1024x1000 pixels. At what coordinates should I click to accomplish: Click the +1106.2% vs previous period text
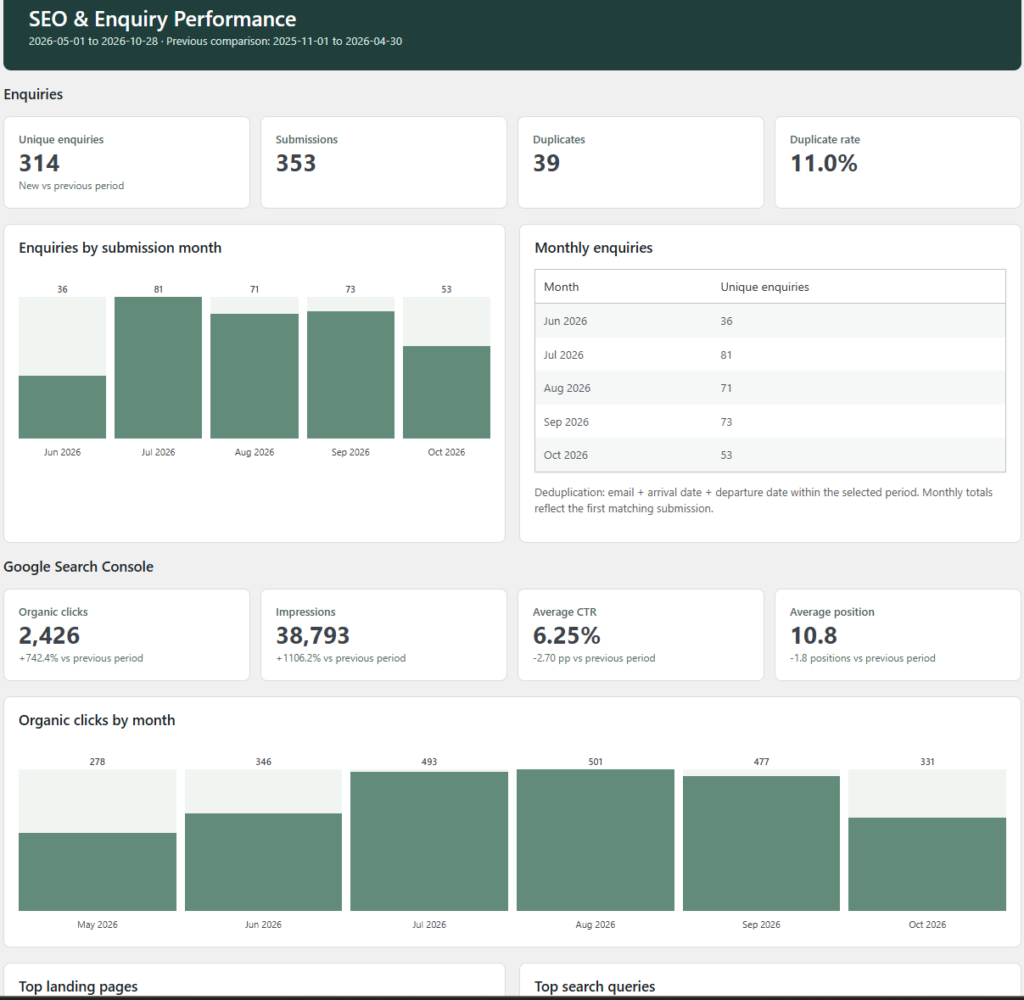click(341, 658)
